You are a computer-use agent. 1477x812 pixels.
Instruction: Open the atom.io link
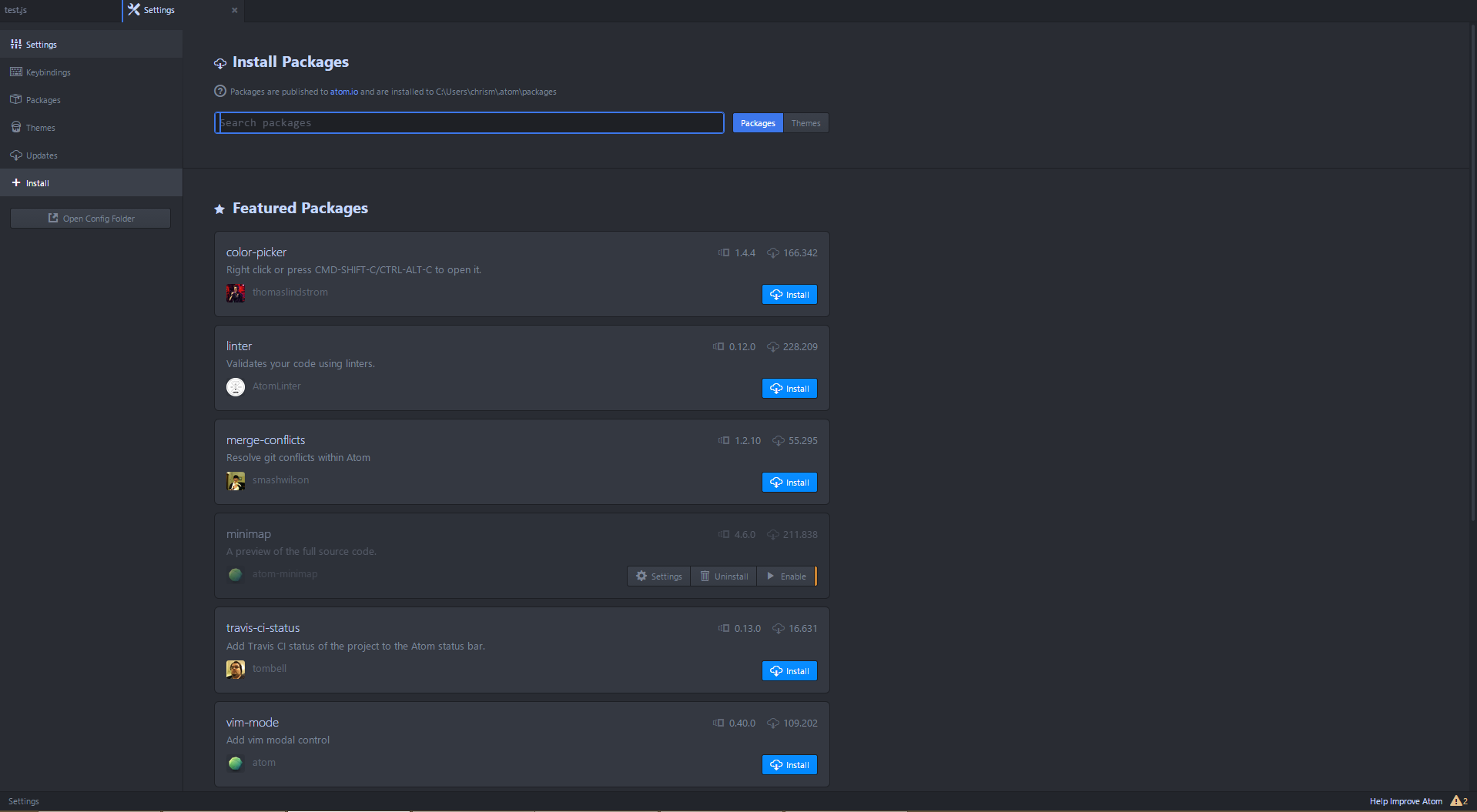tap(343, 91)
